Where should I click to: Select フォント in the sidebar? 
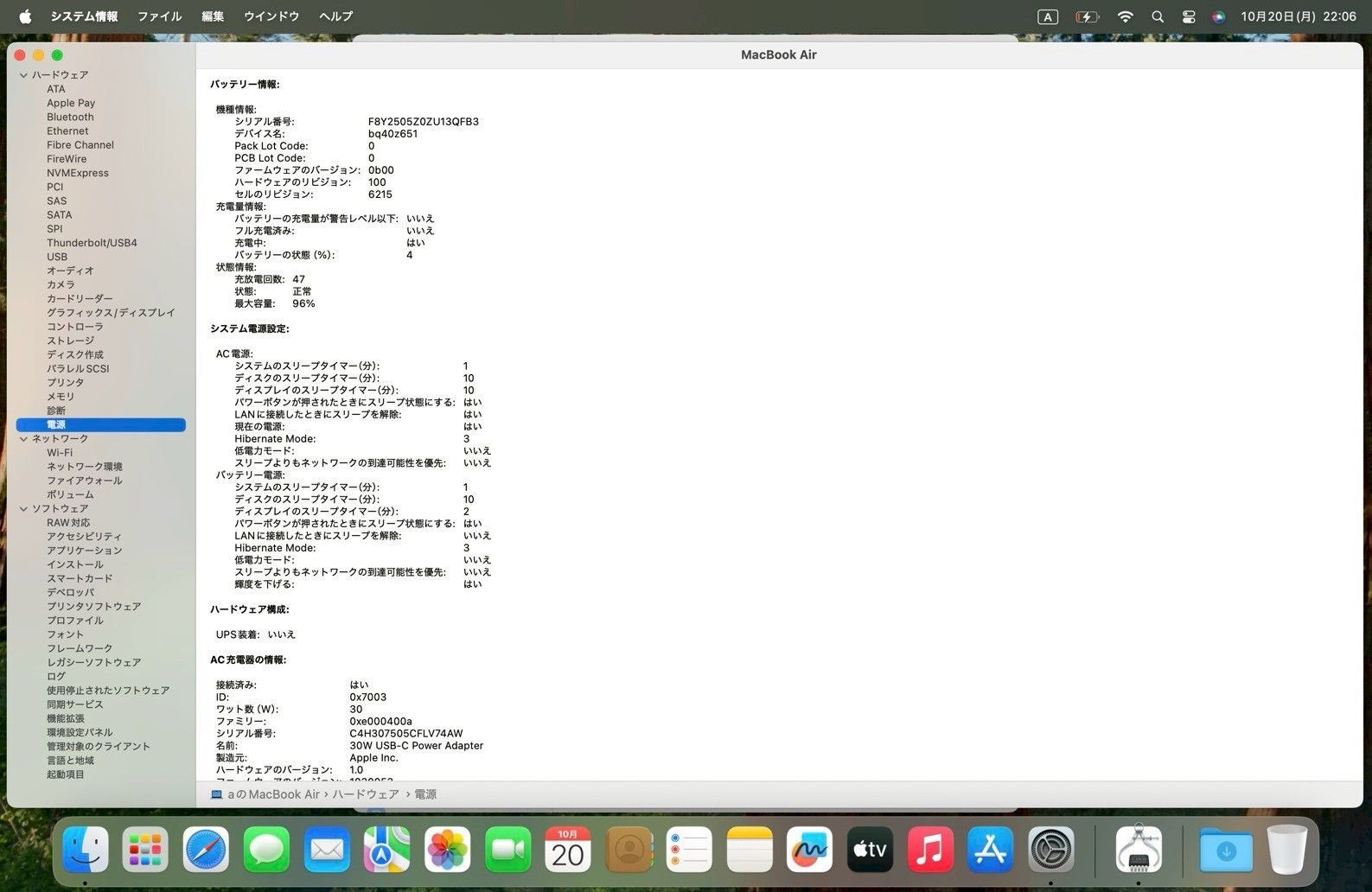coord(65,634)
